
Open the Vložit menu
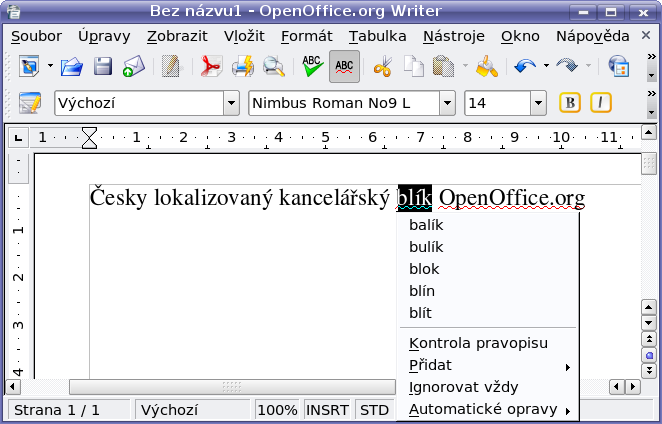point(244,36)
